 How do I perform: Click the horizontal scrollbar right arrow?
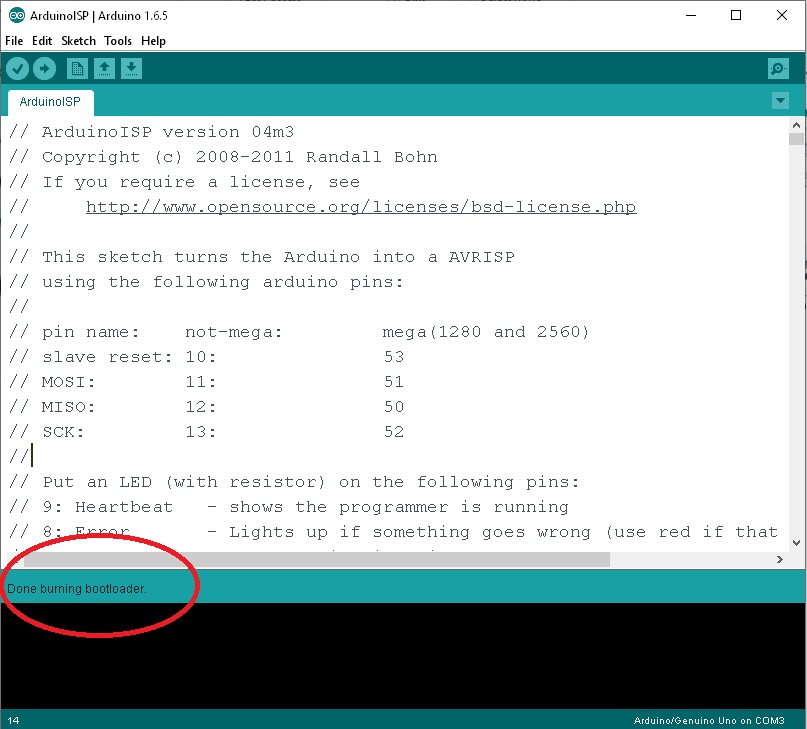pos(780,560)
